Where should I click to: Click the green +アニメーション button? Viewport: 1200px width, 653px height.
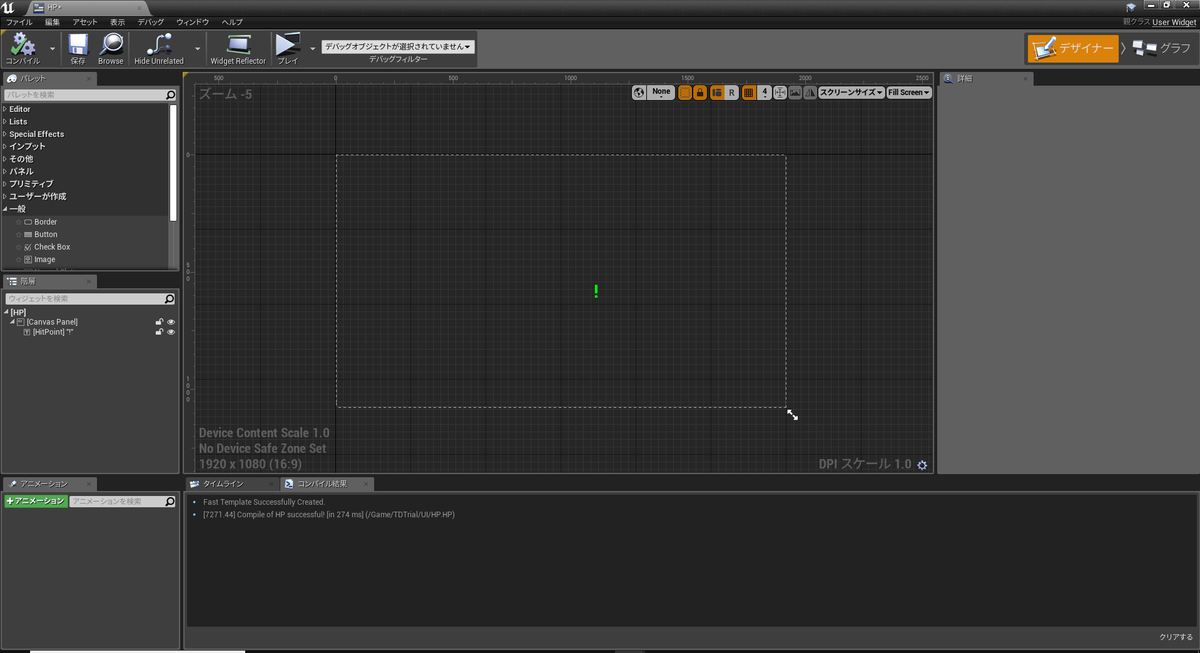coord(35,501)
